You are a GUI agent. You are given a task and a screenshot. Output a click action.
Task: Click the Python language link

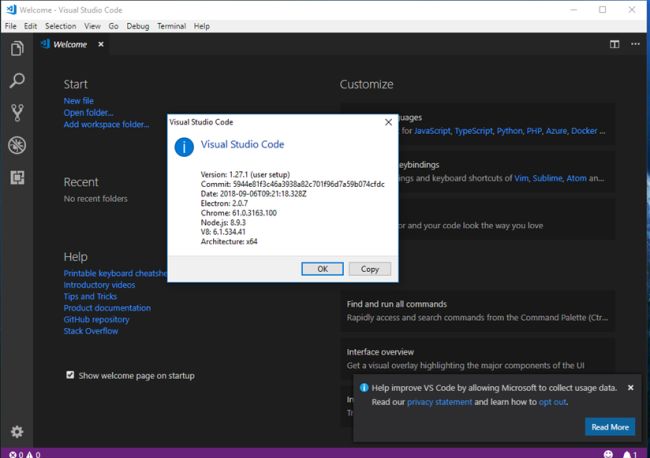click(x=509, y=131)
